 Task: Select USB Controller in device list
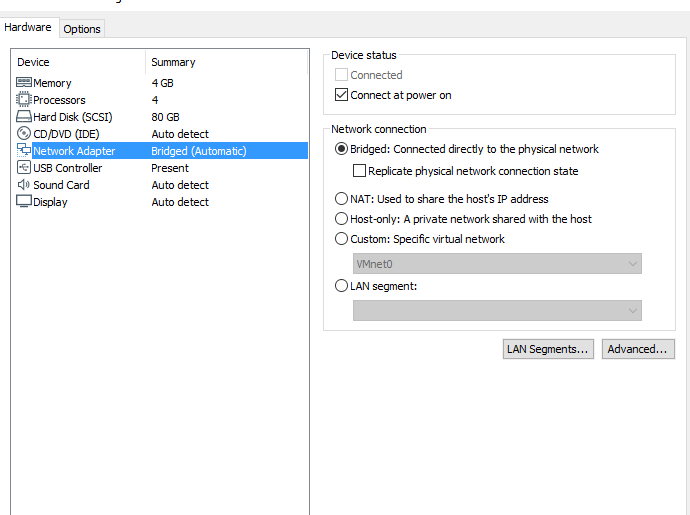click(67, 168)
